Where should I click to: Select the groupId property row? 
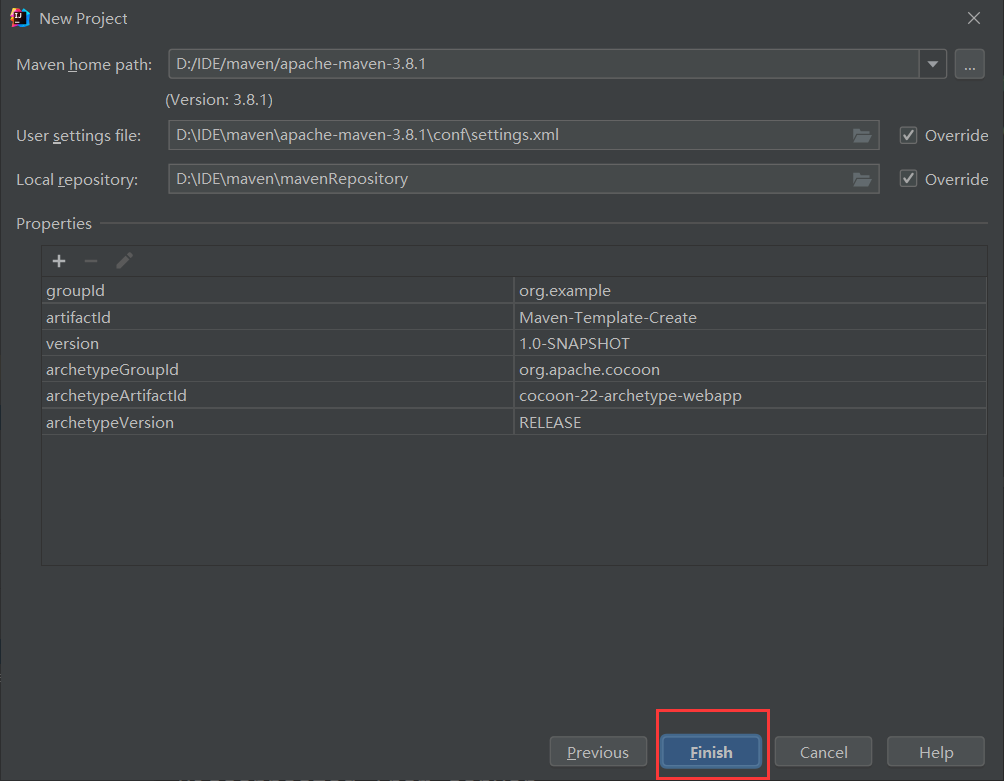[277, 291]
